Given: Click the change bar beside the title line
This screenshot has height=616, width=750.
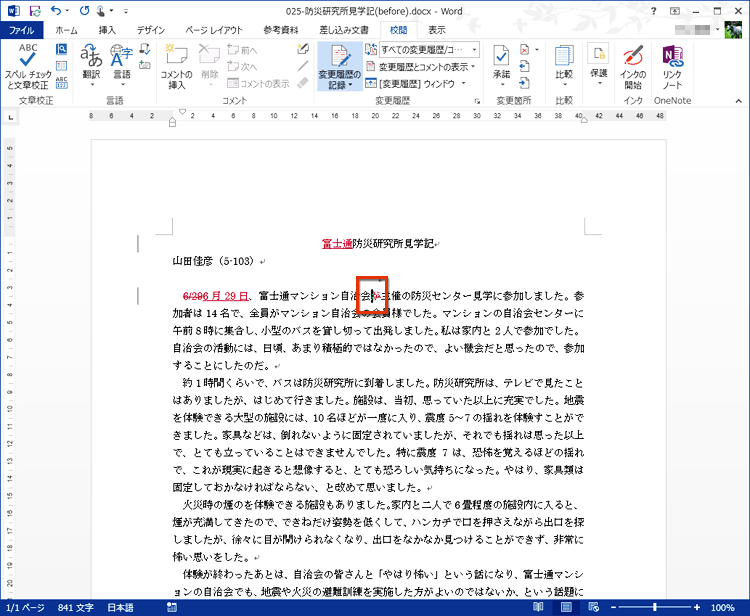Looking at the screenshot, I should 138,243.
